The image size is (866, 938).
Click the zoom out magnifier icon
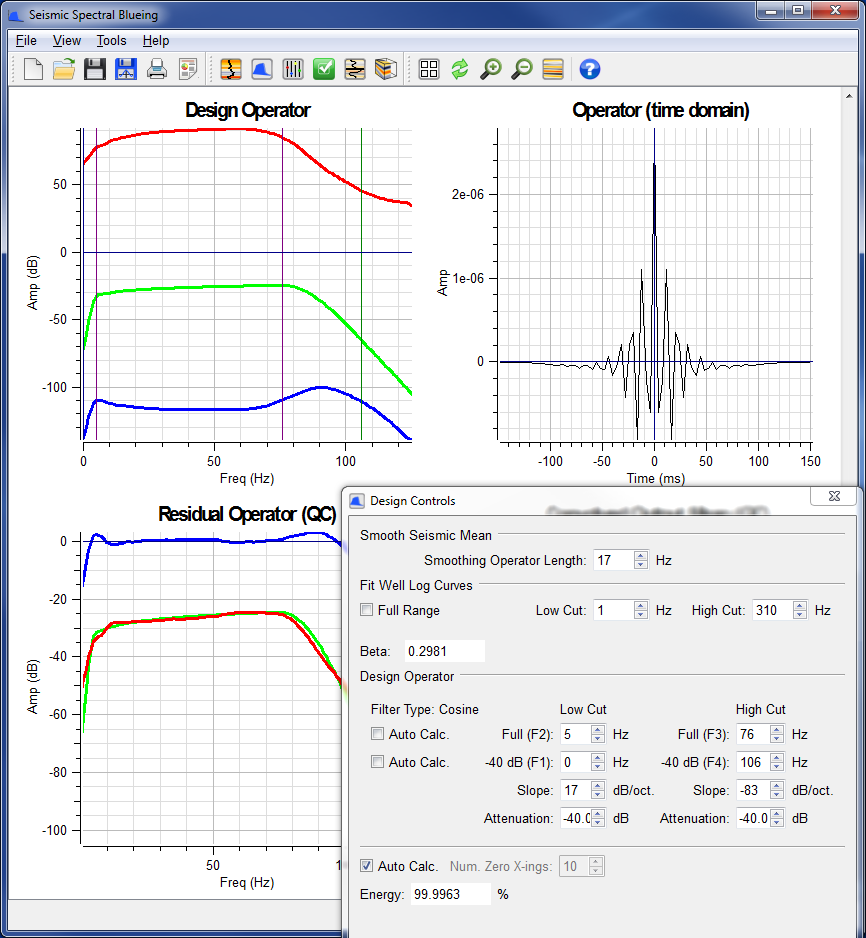pyautogui.click(x=522, y=69)
